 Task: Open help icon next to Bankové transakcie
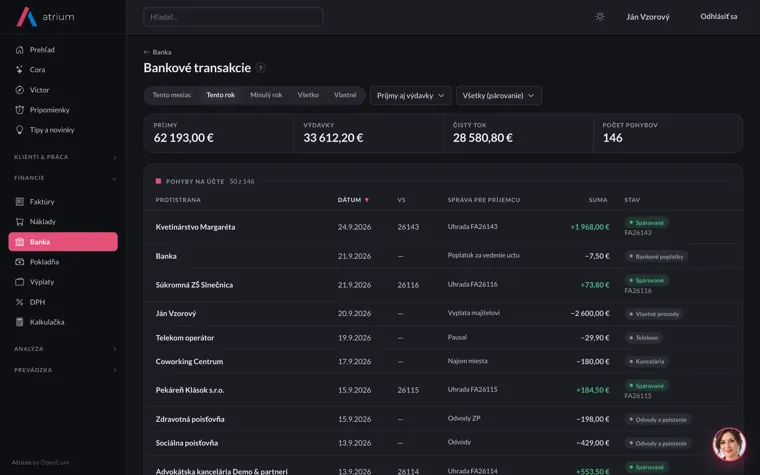pyautogui.click(x=260, y=68)
